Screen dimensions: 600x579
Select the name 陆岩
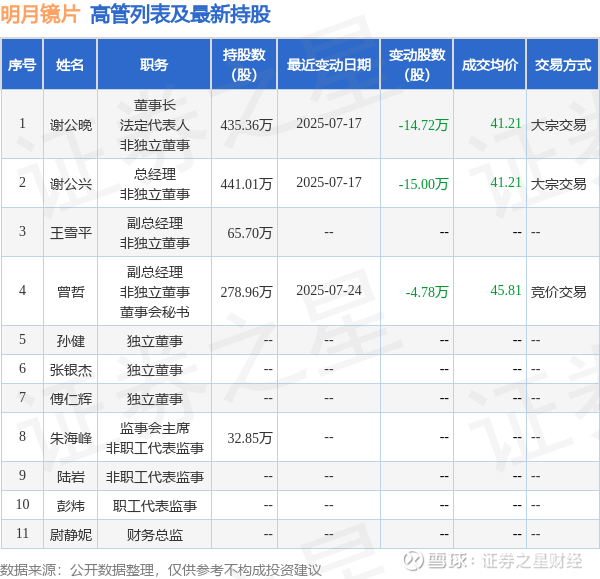coord(71,477)
